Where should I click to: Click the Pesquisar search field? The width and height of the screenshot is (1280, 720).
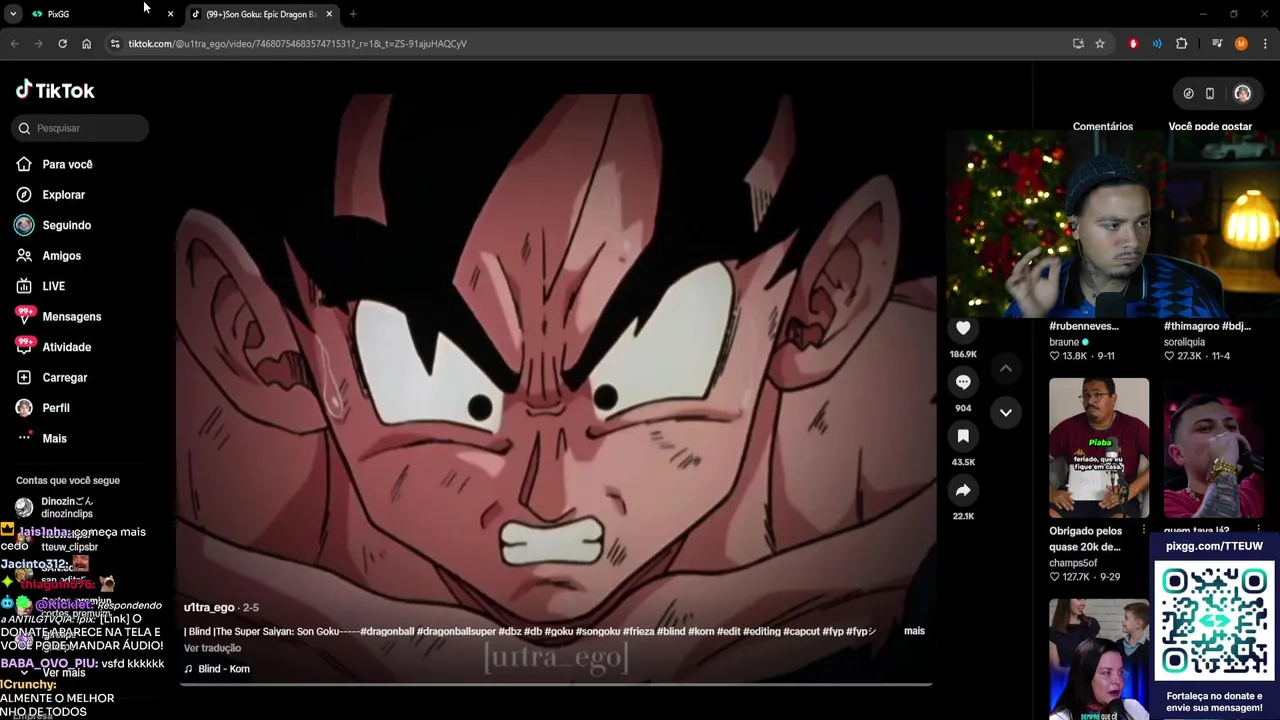(81, 128)
